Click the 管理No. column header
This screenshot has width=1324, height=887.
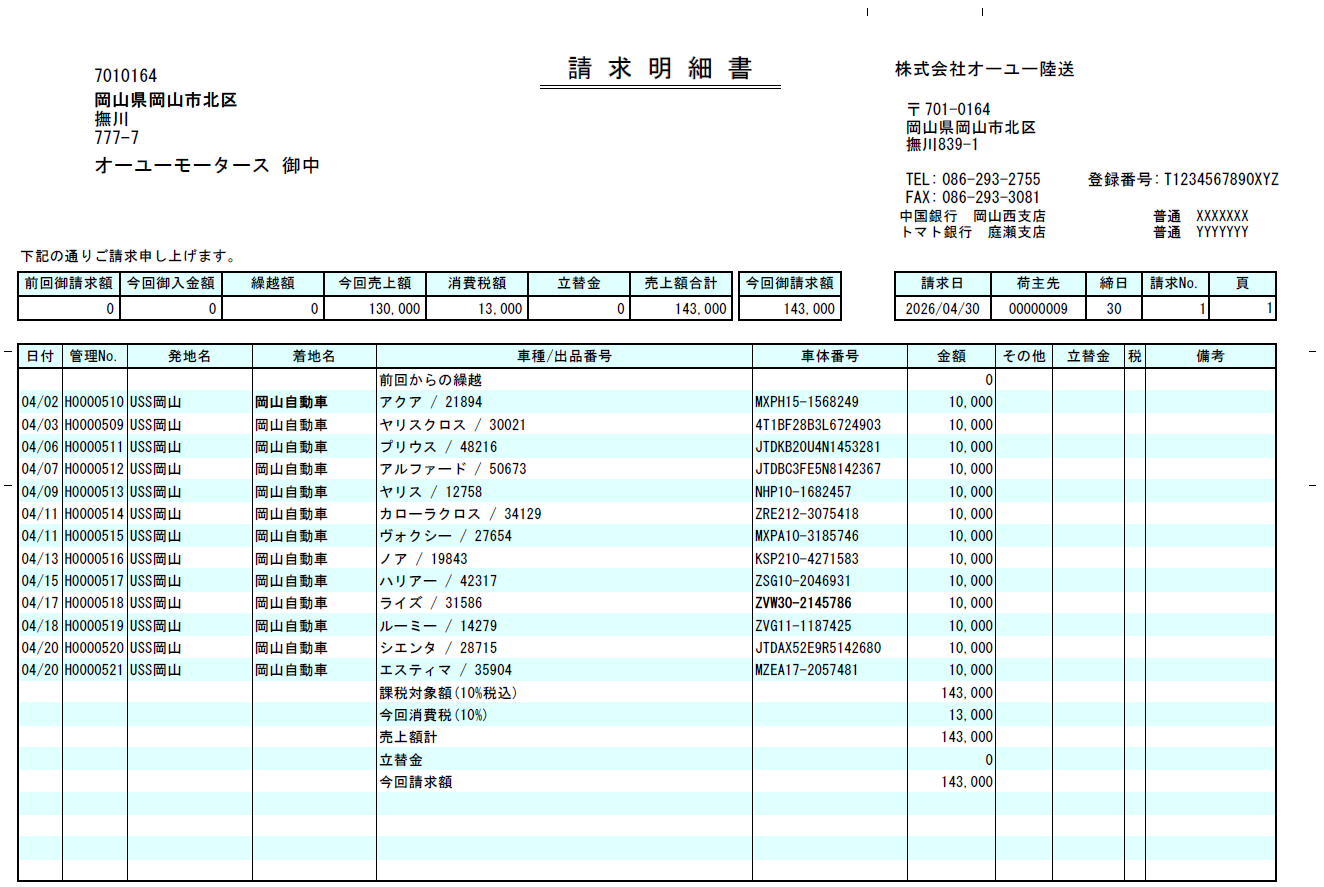94,356
